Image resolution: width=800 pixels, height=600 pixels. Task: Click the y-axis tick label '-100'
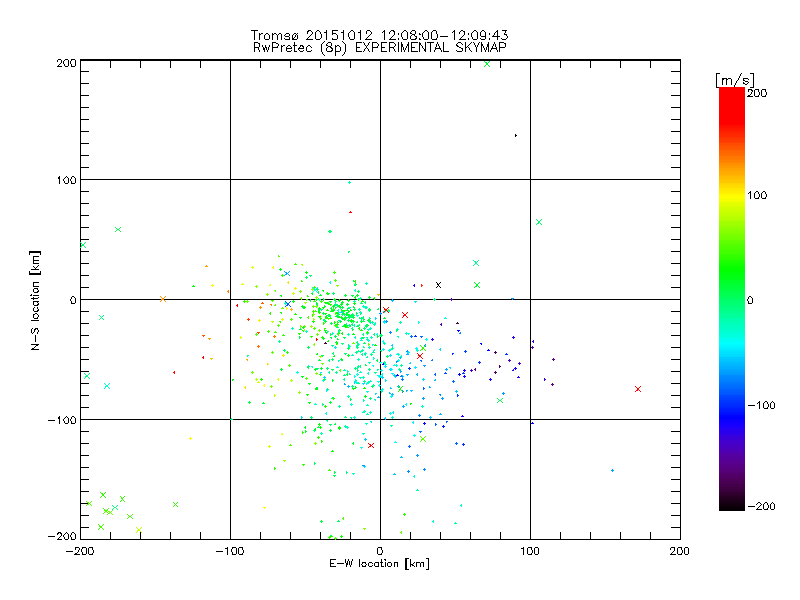pos(62,420)
